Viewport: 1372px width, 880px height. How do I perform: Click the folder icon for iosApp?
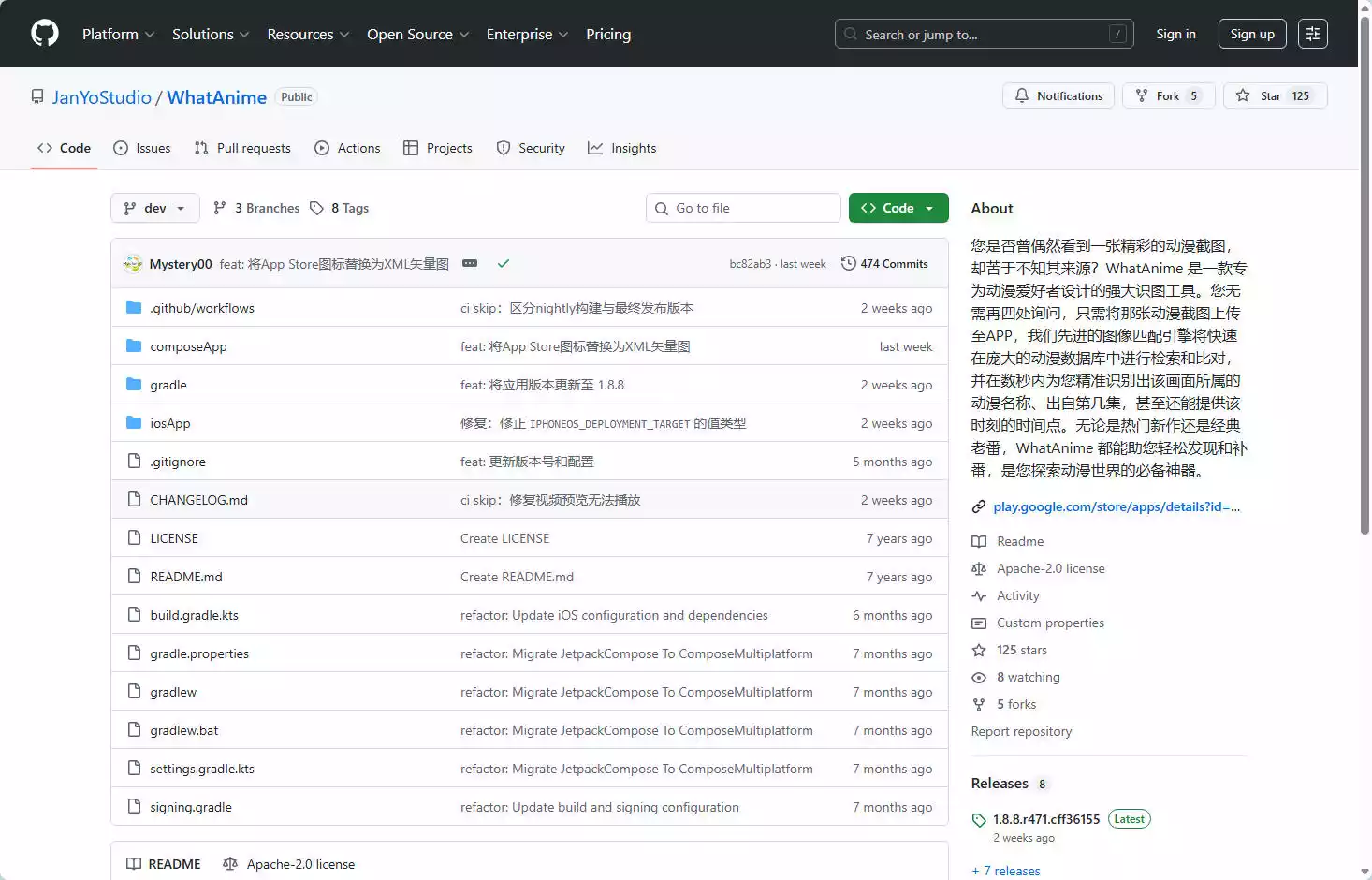[134, 423]
